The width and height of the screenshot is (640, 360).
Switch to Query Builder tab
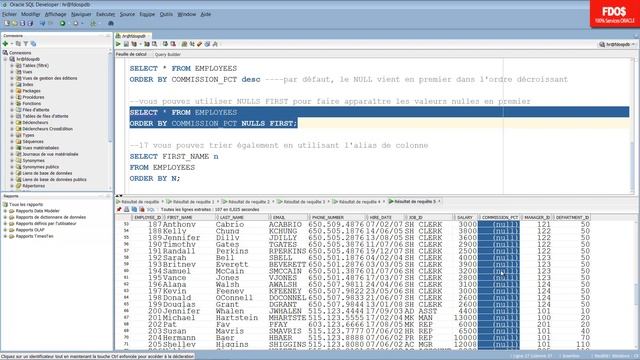click(167, 54)
